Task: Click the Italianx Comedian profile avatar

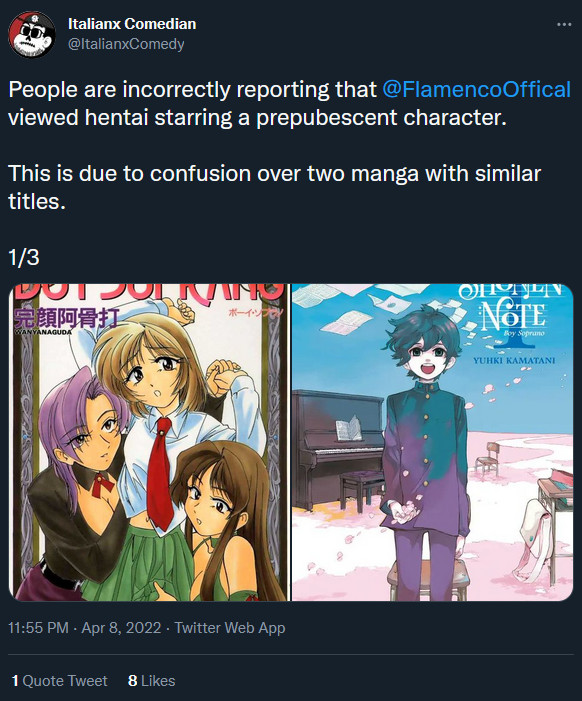Action: click(32, 34)
